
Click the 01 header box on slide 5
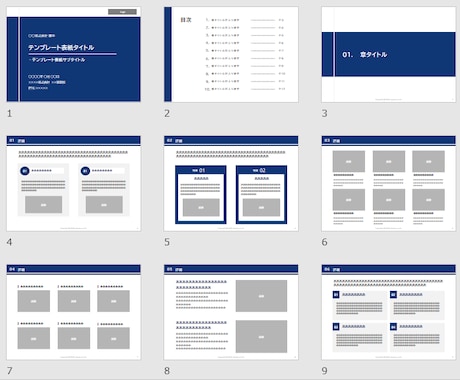[x=201, y=170]
